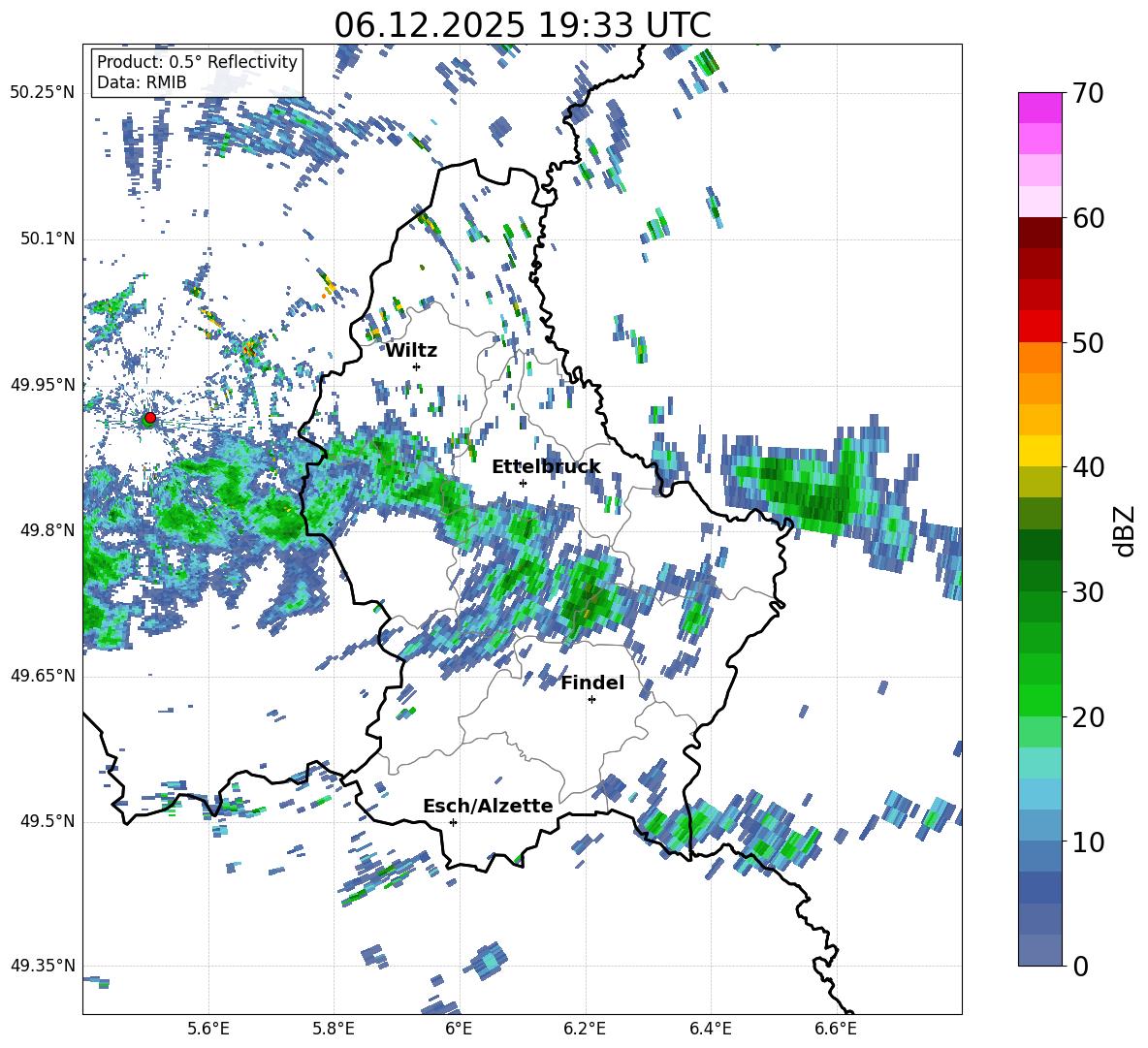Click the 49.65°N latitude tick label

43,676
